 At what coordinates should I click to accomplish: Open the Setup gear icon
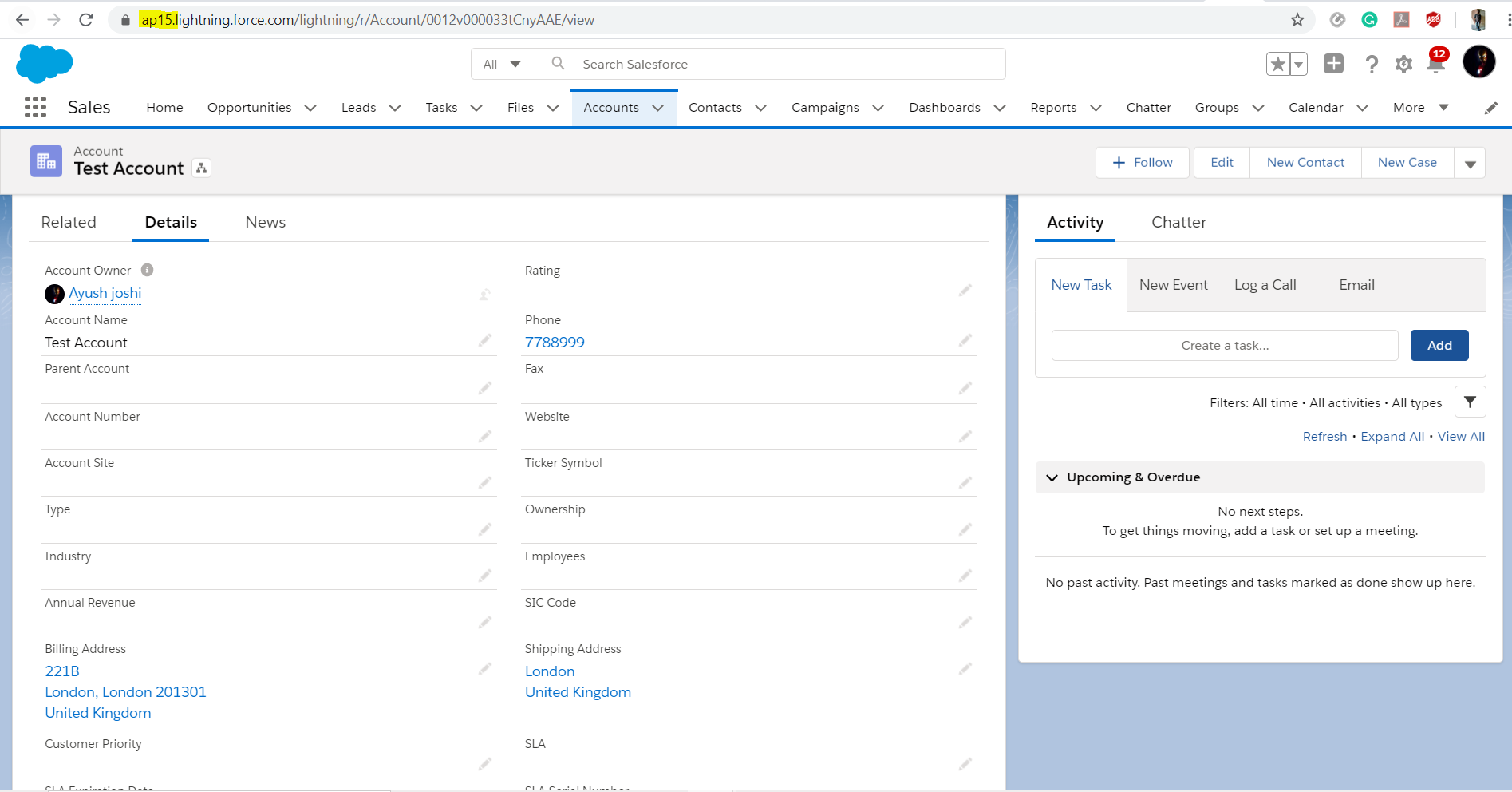click(x=1403, y=64)
